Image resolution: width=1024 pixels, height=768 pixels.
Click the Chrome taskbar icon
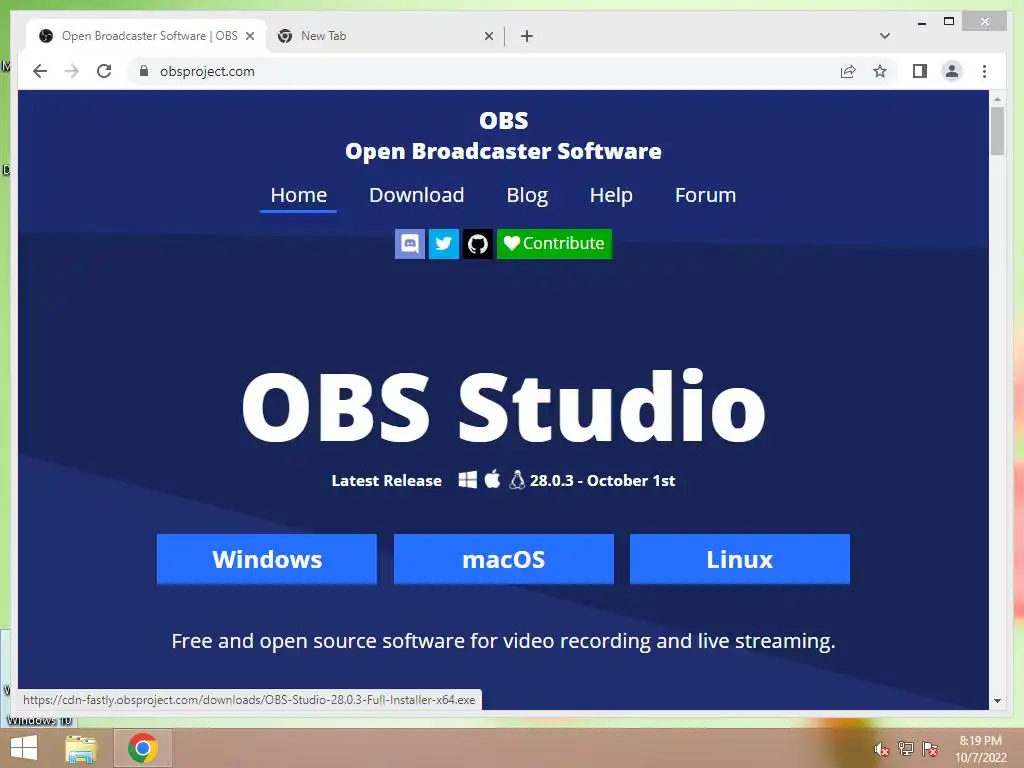143,748
